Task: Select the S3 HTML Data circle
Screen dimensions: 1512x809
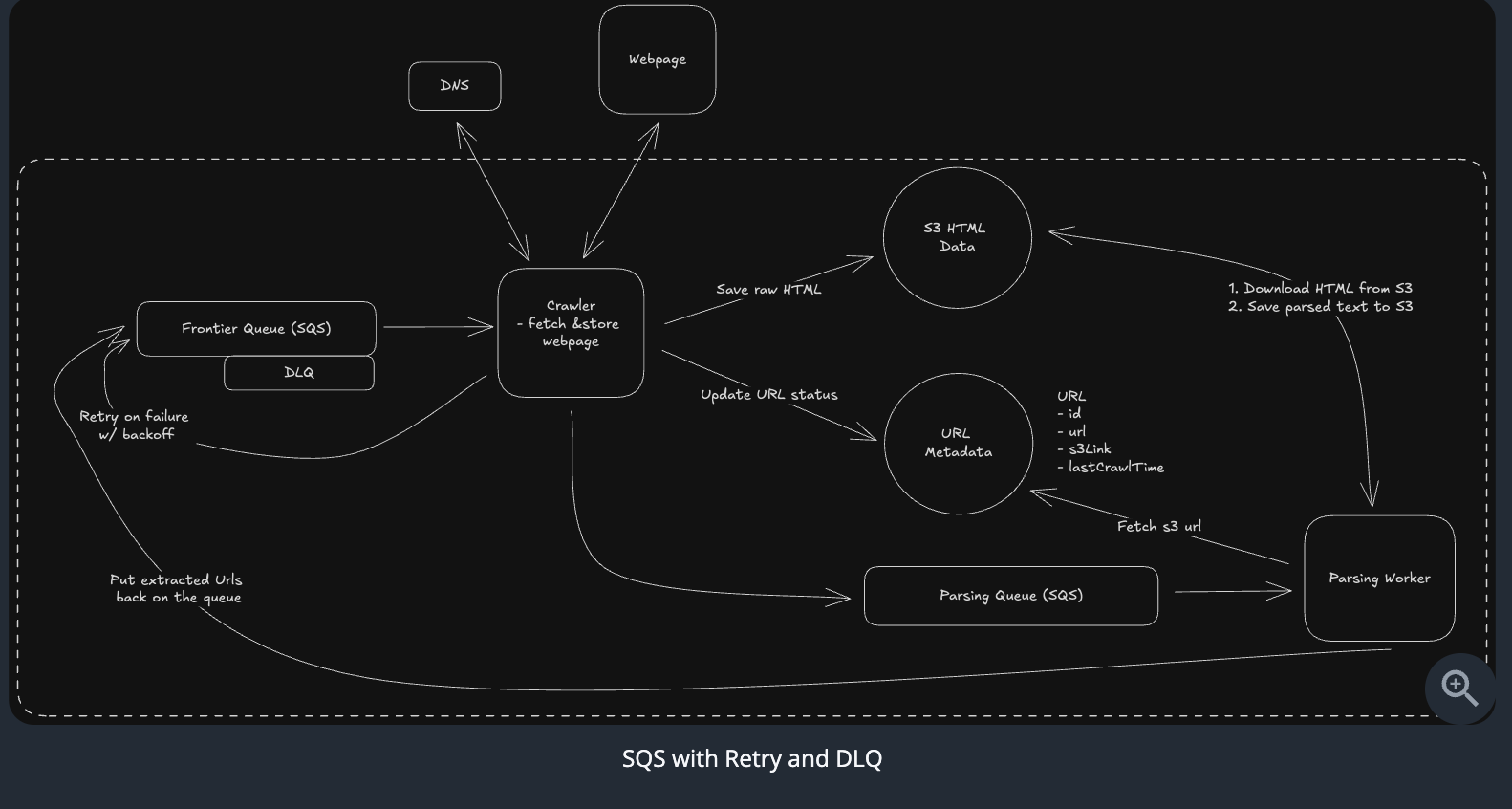Action: [957, 238]
